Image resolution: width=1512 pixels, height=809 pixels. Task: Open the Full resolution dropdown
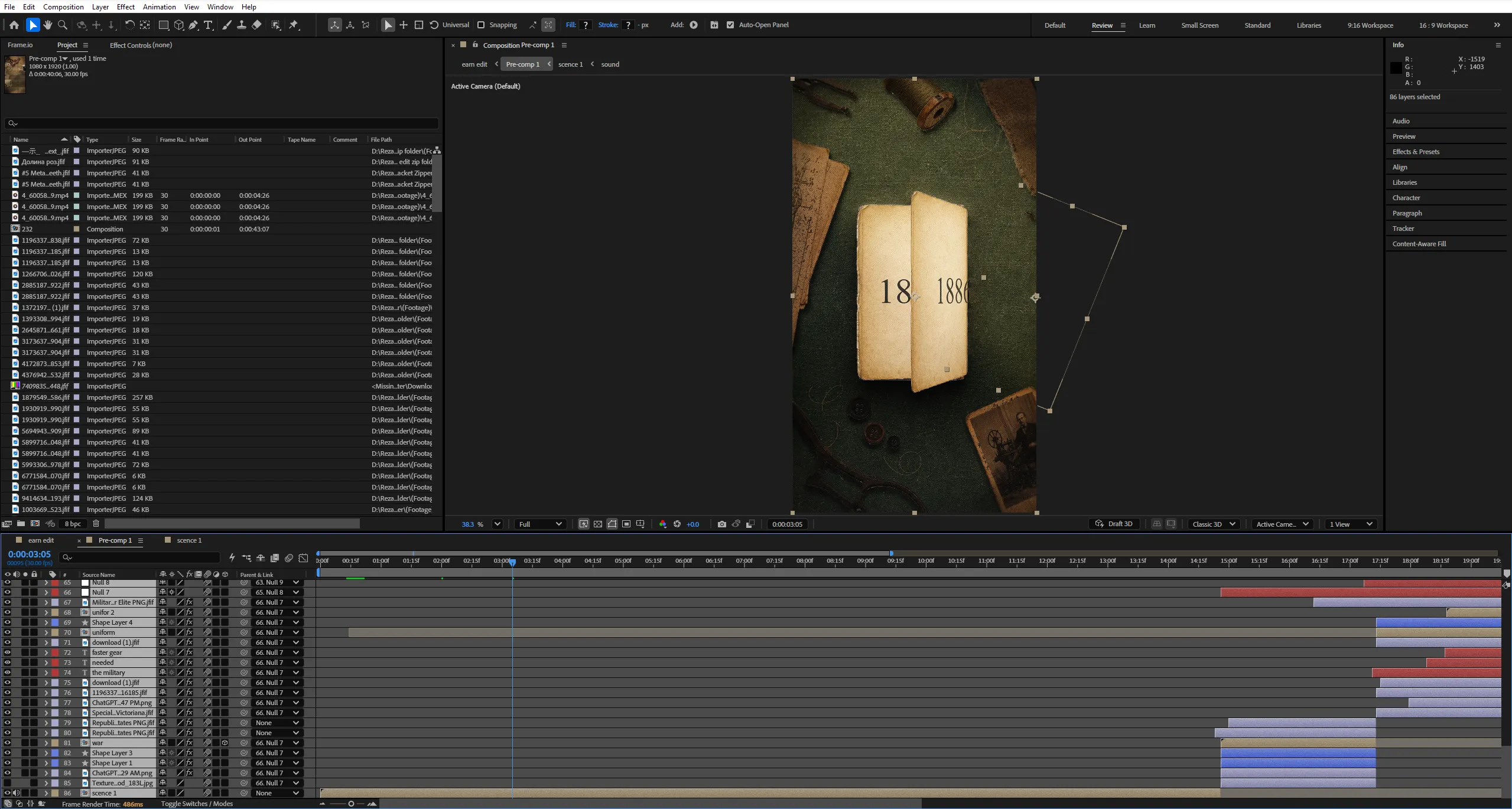540,524
